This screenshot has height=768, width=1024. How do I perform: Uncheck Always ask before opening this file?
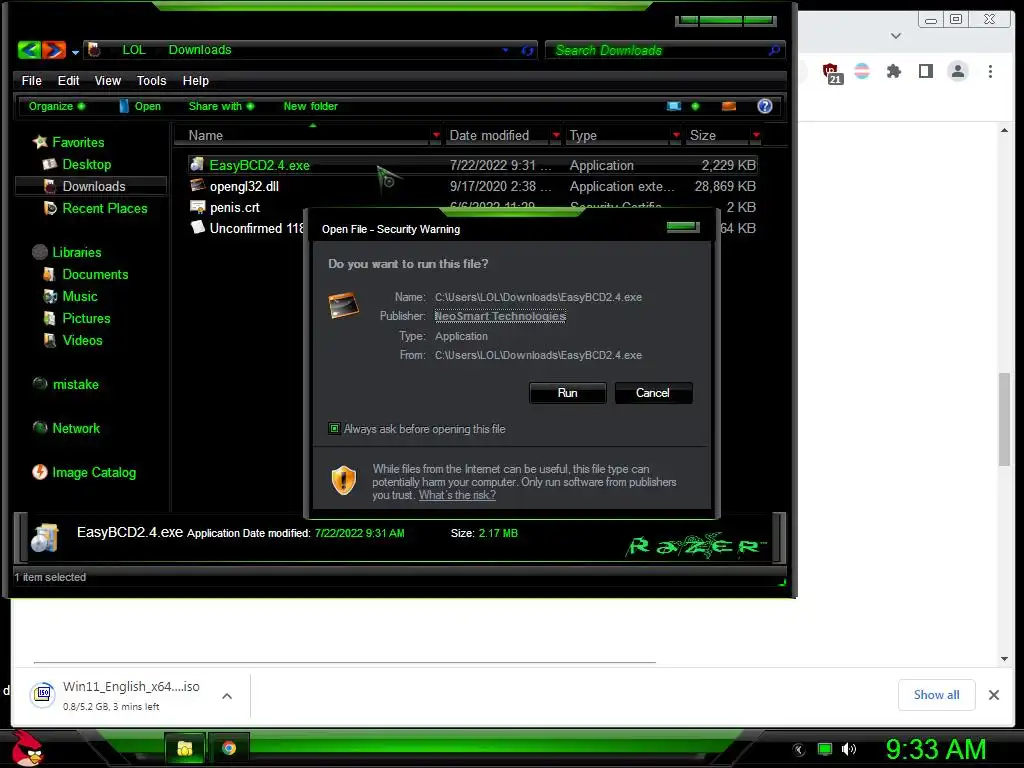tap(334, 429)
